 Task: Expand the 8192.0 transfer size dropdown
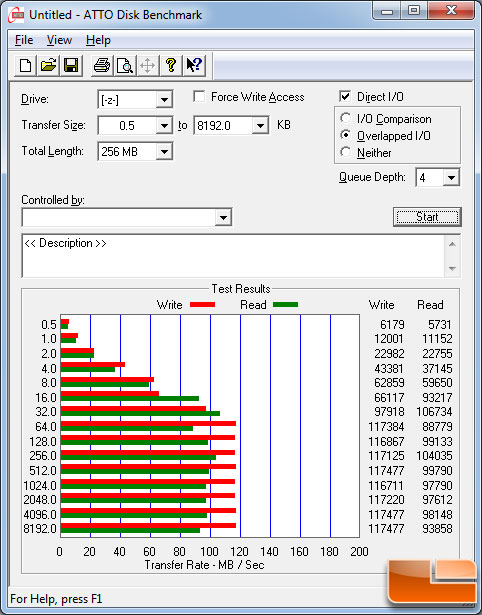coord(260,126)
